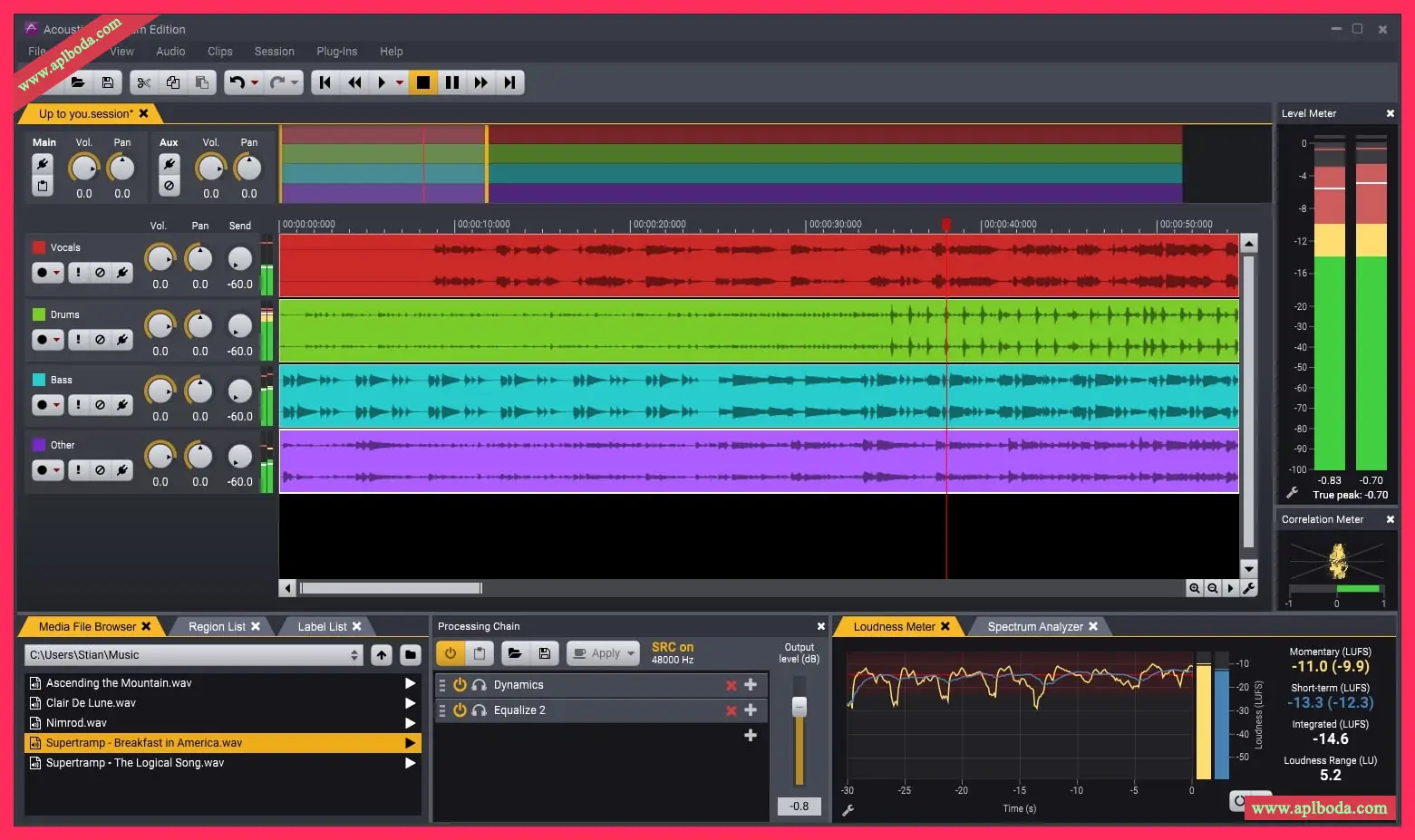Select Nimrod.wav in the file list
Screen dimensions: 1415x840
(x=76, y=723)
